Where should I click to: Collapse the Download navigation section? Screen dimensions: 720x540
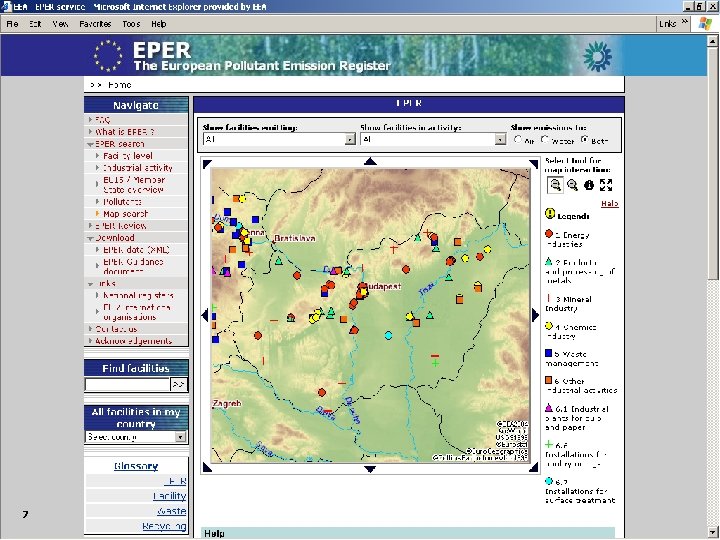[90, 238]
